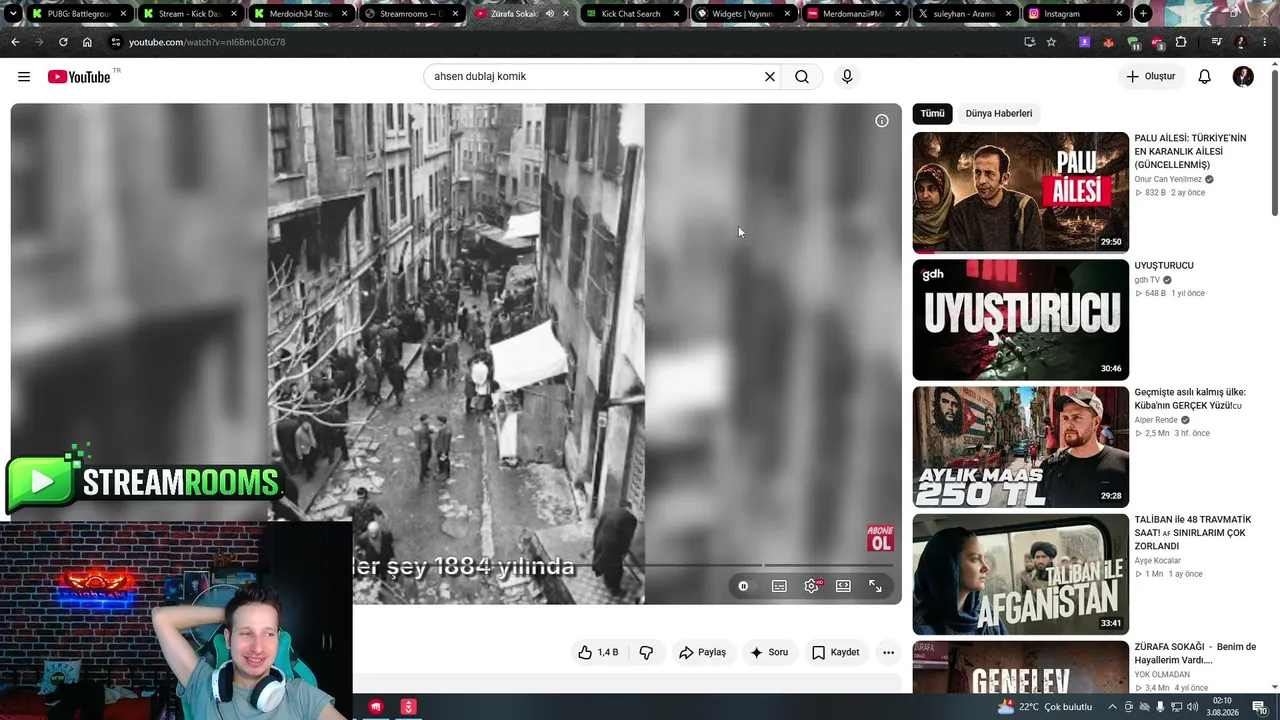Open a new browser tab
This screenshot has width=1280, height=720.
coord(1143,14)
